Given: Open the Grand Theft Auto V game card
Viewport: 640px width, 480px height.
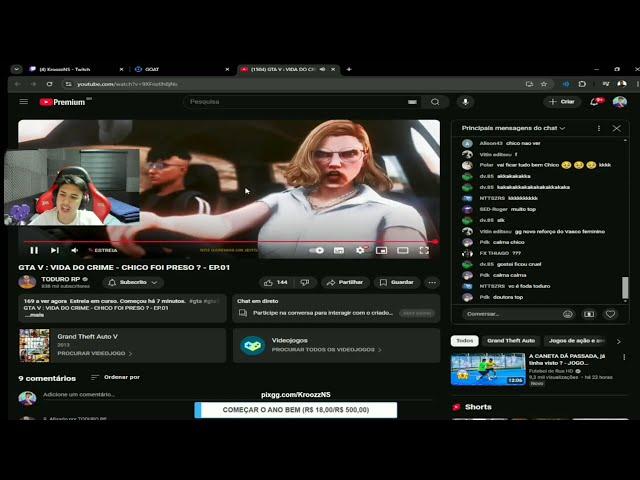Looking at the screenshot, I should click(122, 345).
